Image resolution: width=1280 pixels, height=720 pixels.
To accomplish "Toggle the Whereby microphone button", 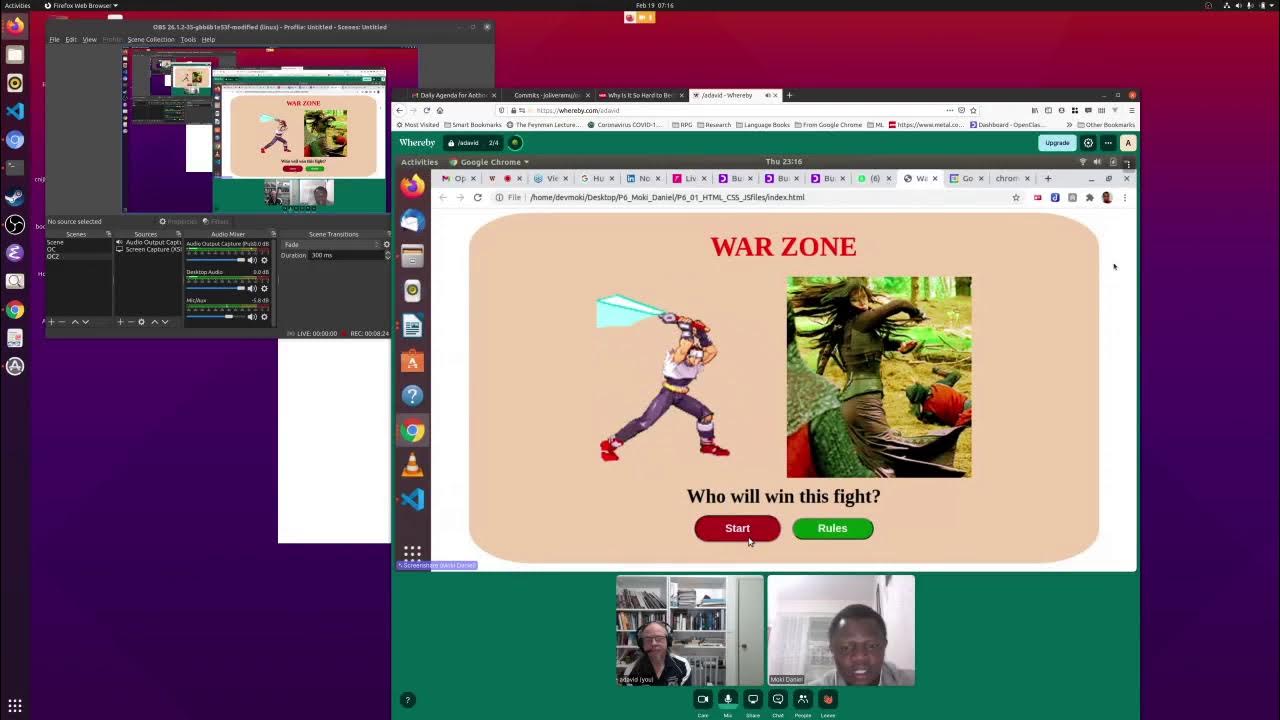I will click(x=728, y=700).
